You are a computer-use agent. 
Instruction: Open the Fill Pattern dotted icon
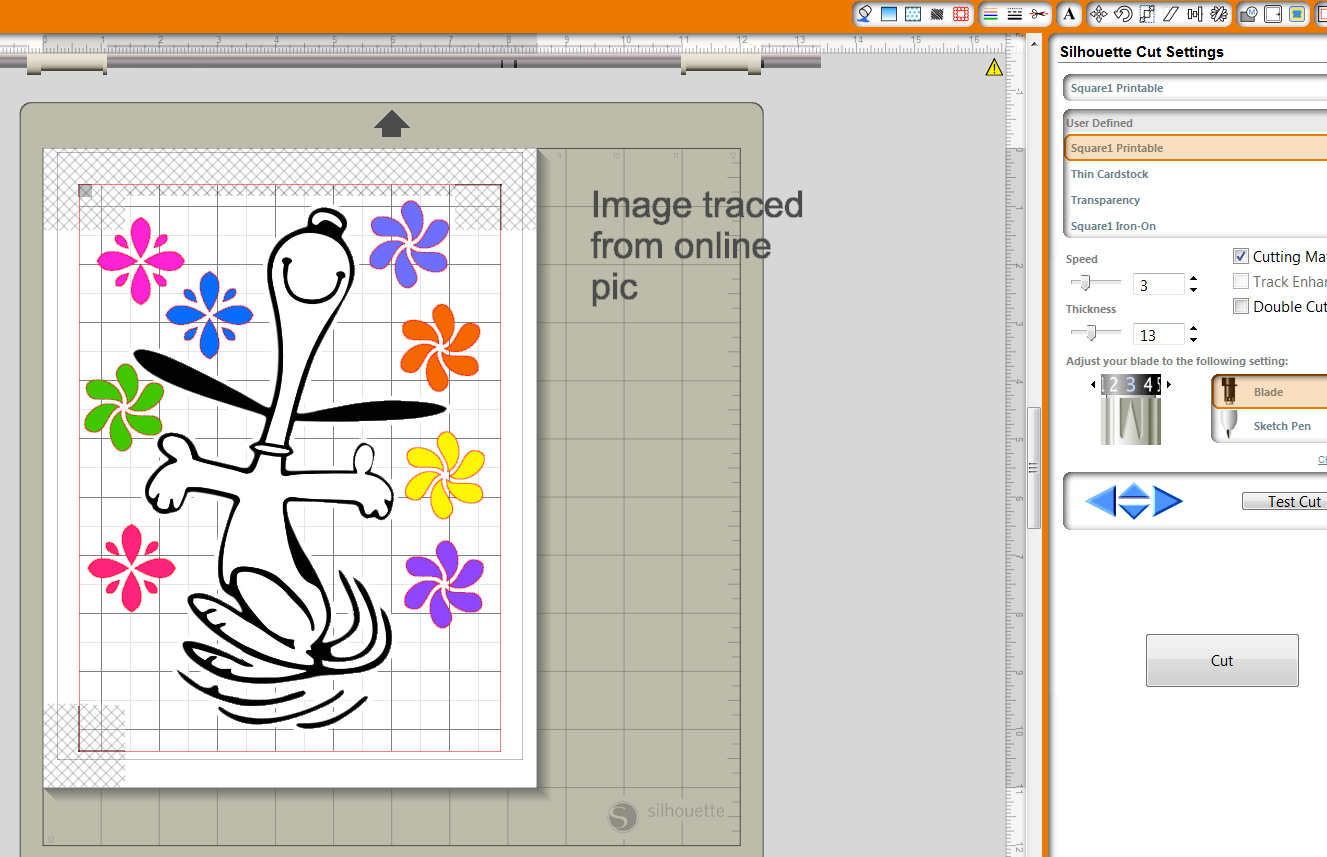(x=913, y=14)
